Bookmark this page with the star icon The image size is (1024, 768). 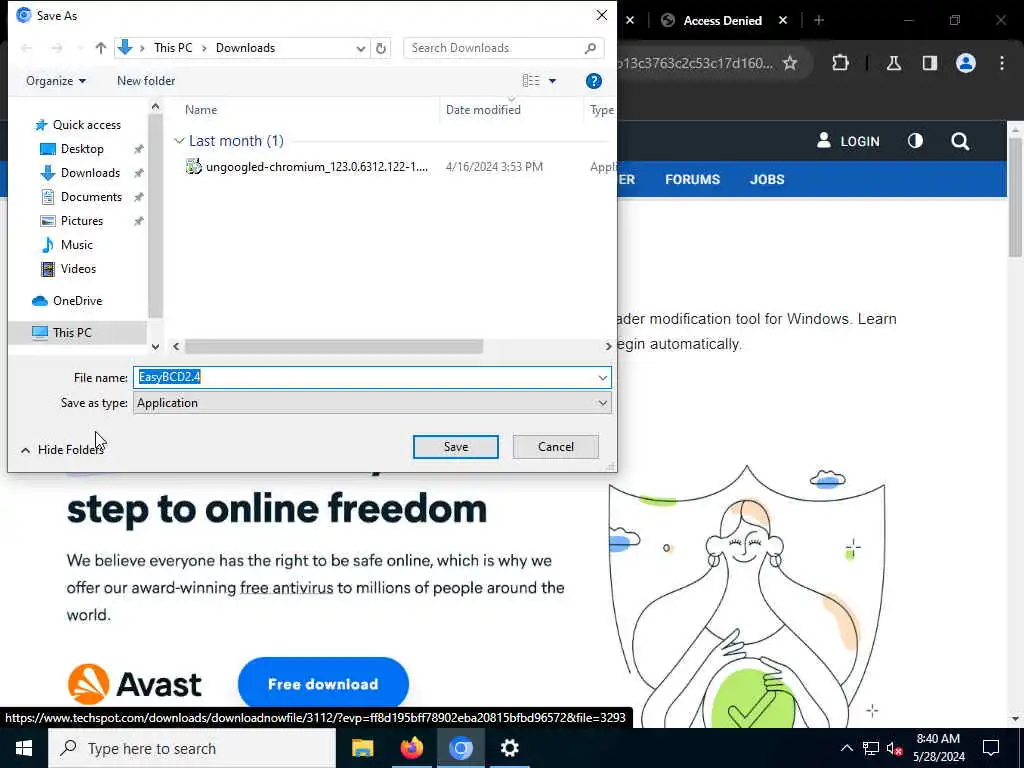[790, 63]
